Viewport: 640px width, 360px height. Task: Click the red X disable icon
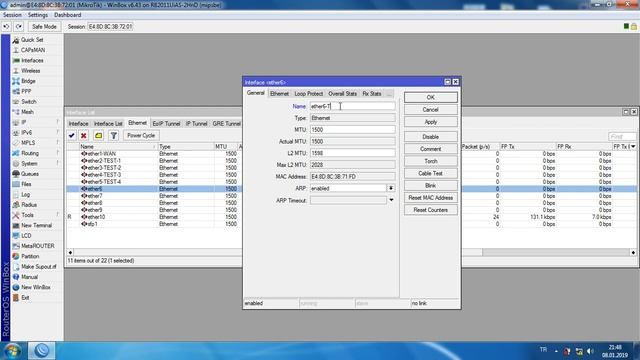point(84,136)
